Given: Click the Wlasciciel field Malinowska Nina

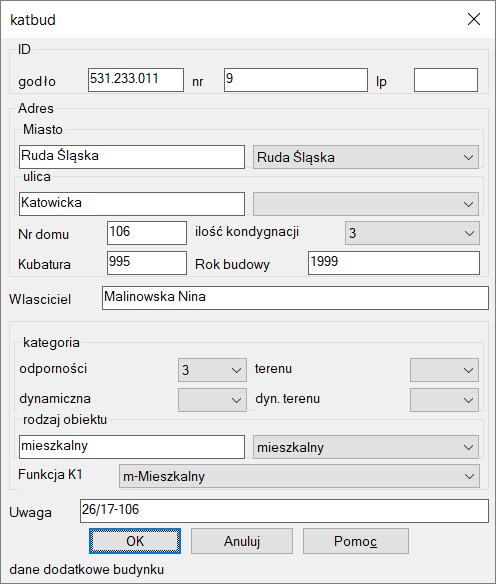Looking at the screenshot, I should coord(295,298).
